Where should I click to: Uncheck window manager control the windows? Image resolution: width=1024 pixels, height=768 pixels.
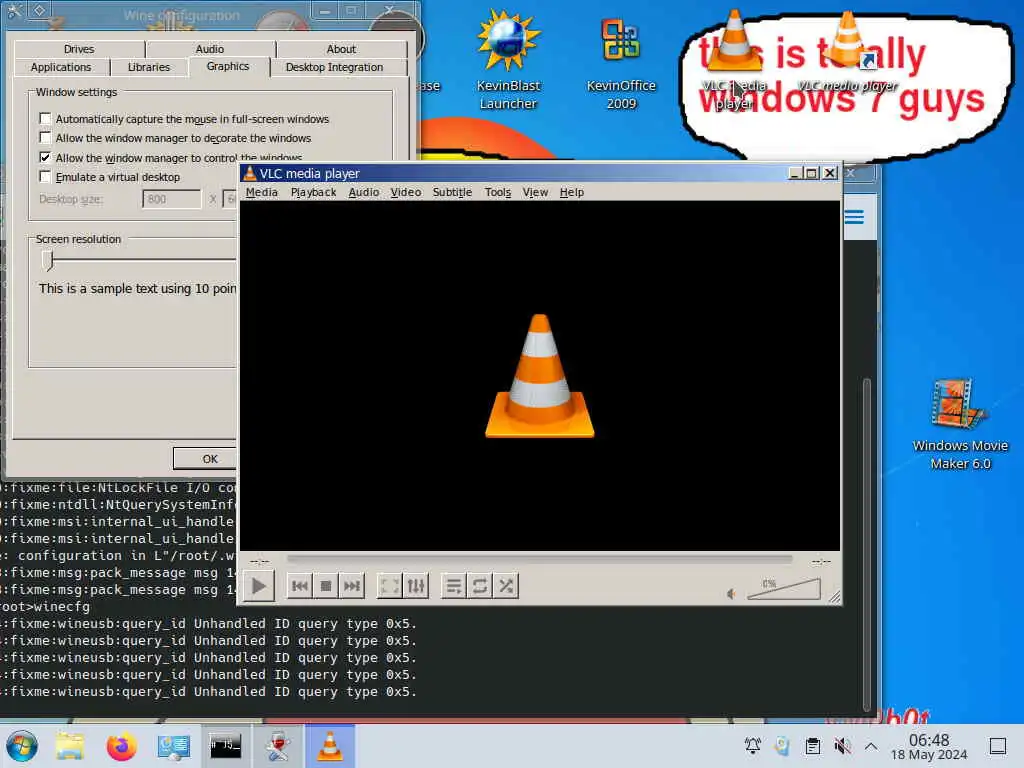pos(45,157)
